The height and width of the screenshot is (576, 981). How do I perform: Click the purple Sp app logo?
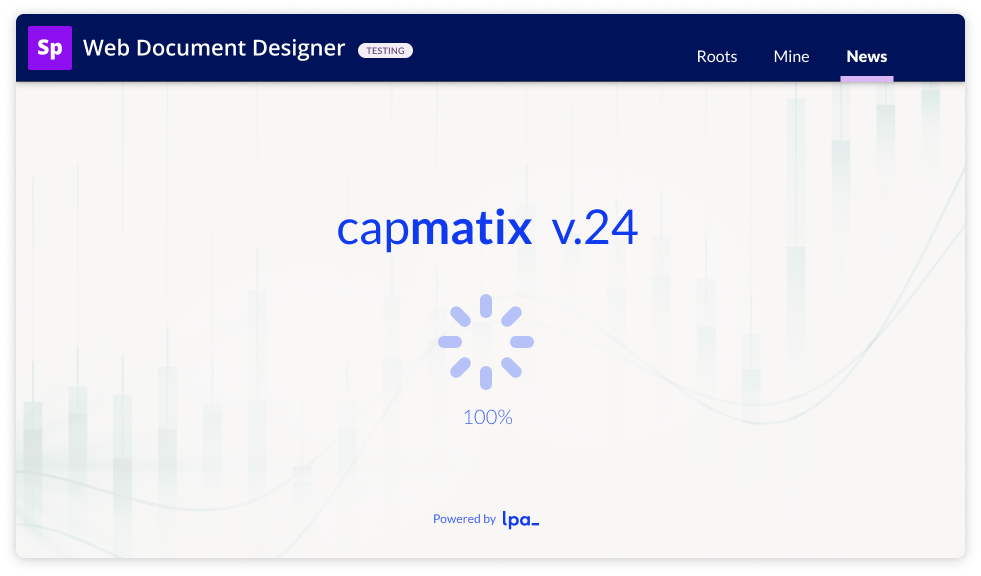click(50, 48)
